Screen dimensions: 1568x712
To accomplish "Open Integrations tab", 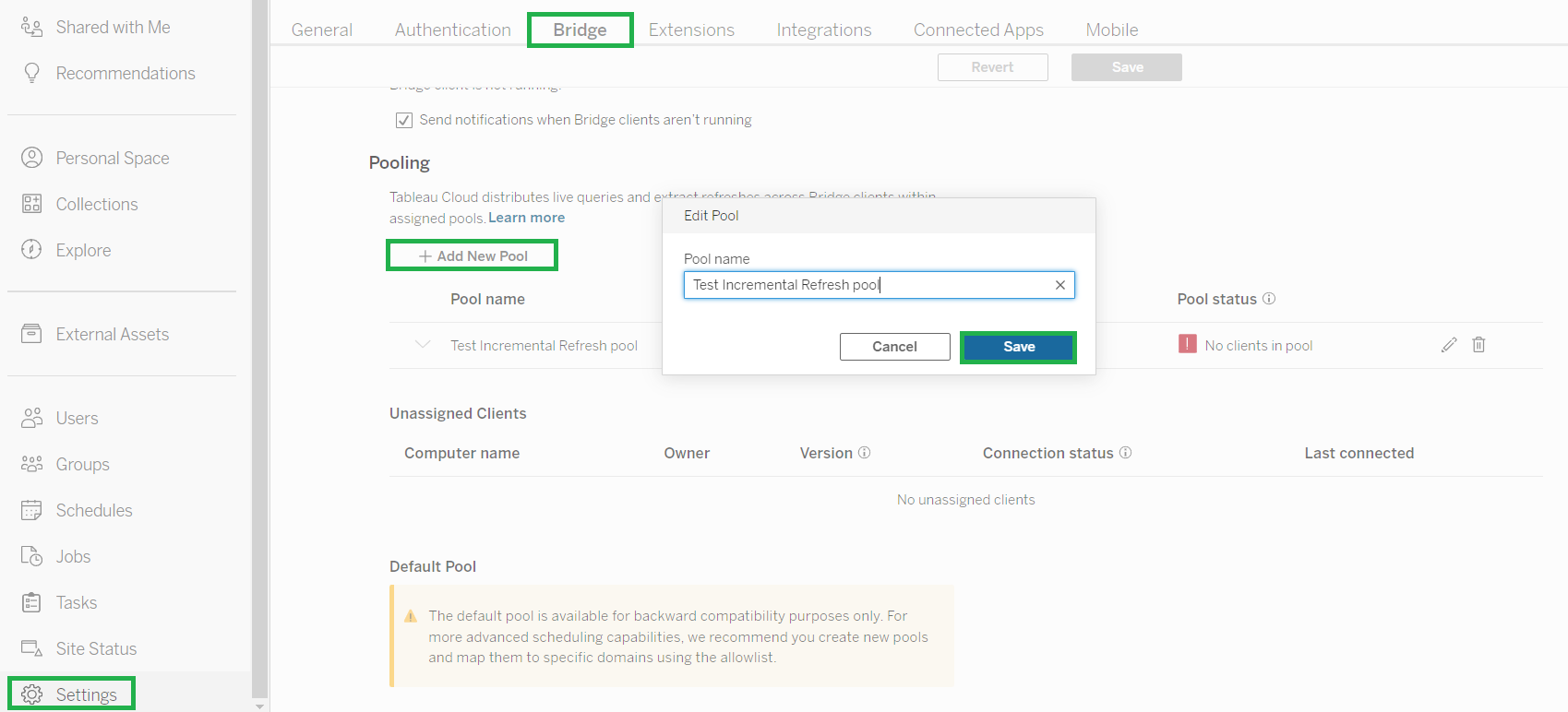I will pos(824,30).
